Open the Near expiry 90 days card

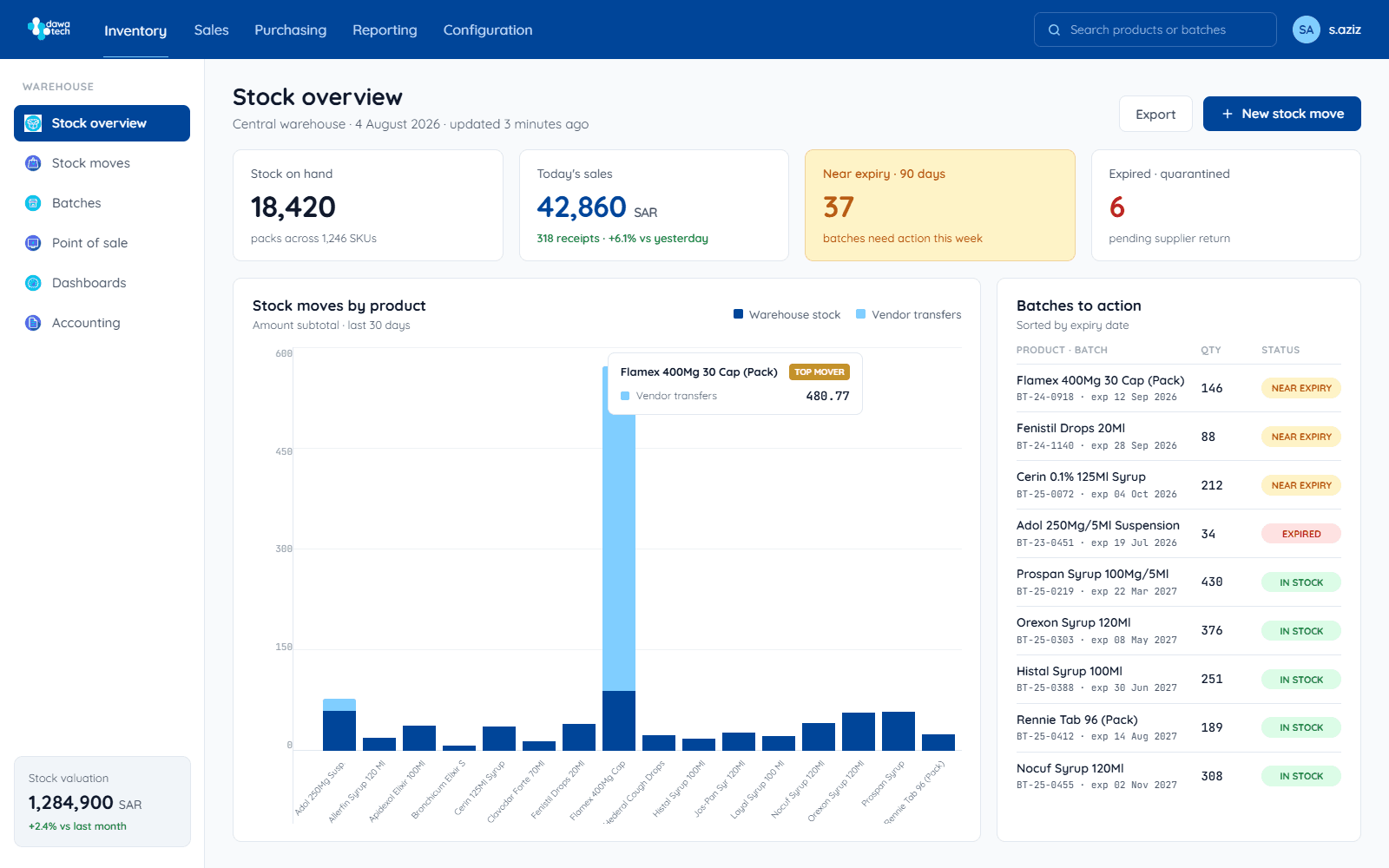coord(939,205)
